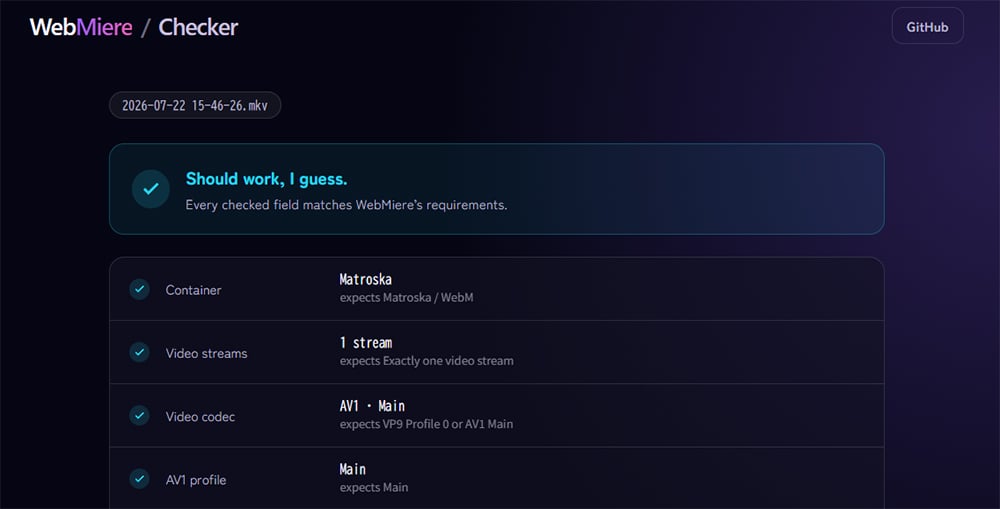Click the '1 stream' value text

[x=366, y=343]
